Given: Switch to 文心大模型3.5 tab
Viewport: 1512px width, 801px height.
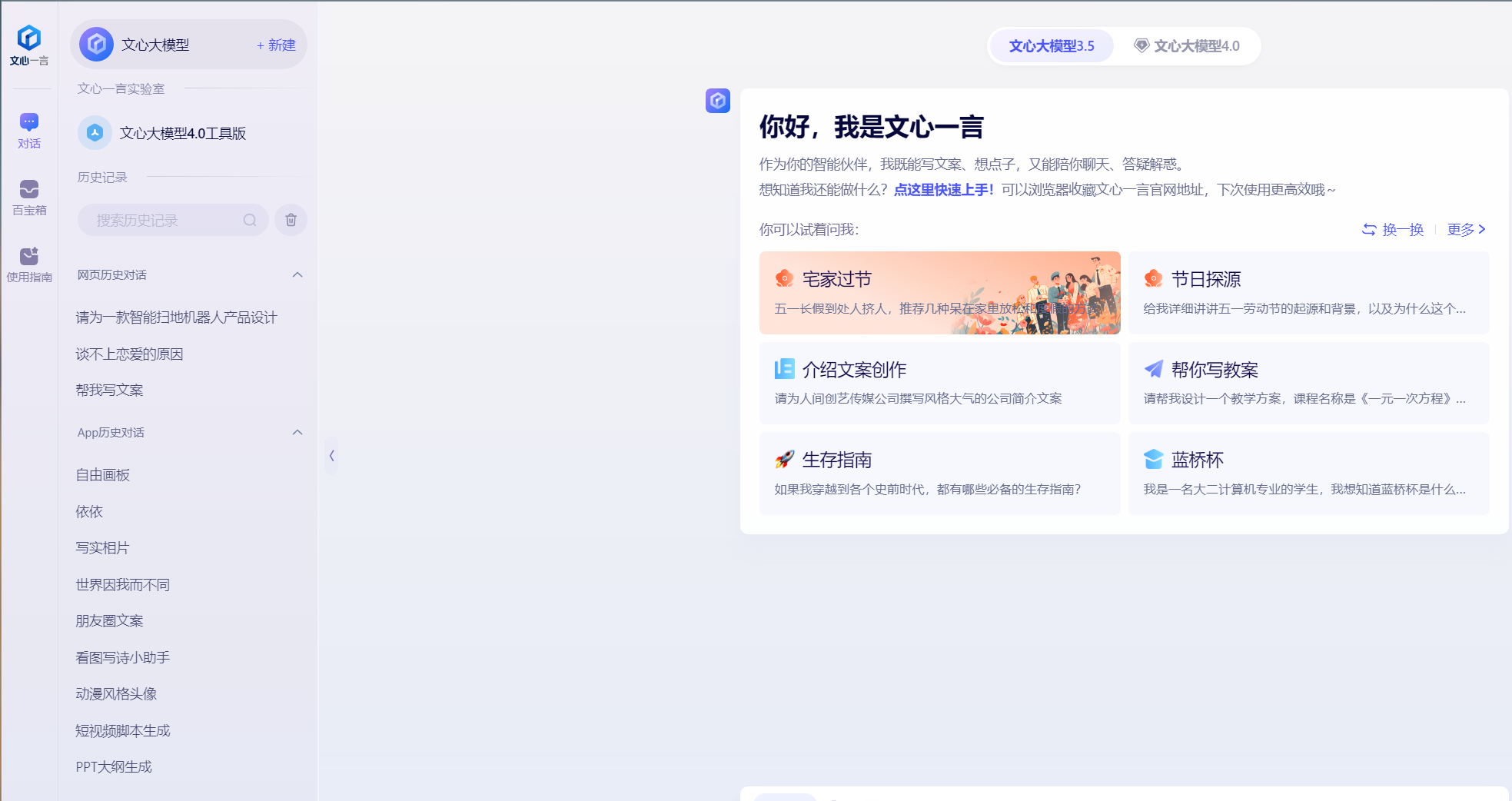Looking at the screenshot, I should (1051, 46).
